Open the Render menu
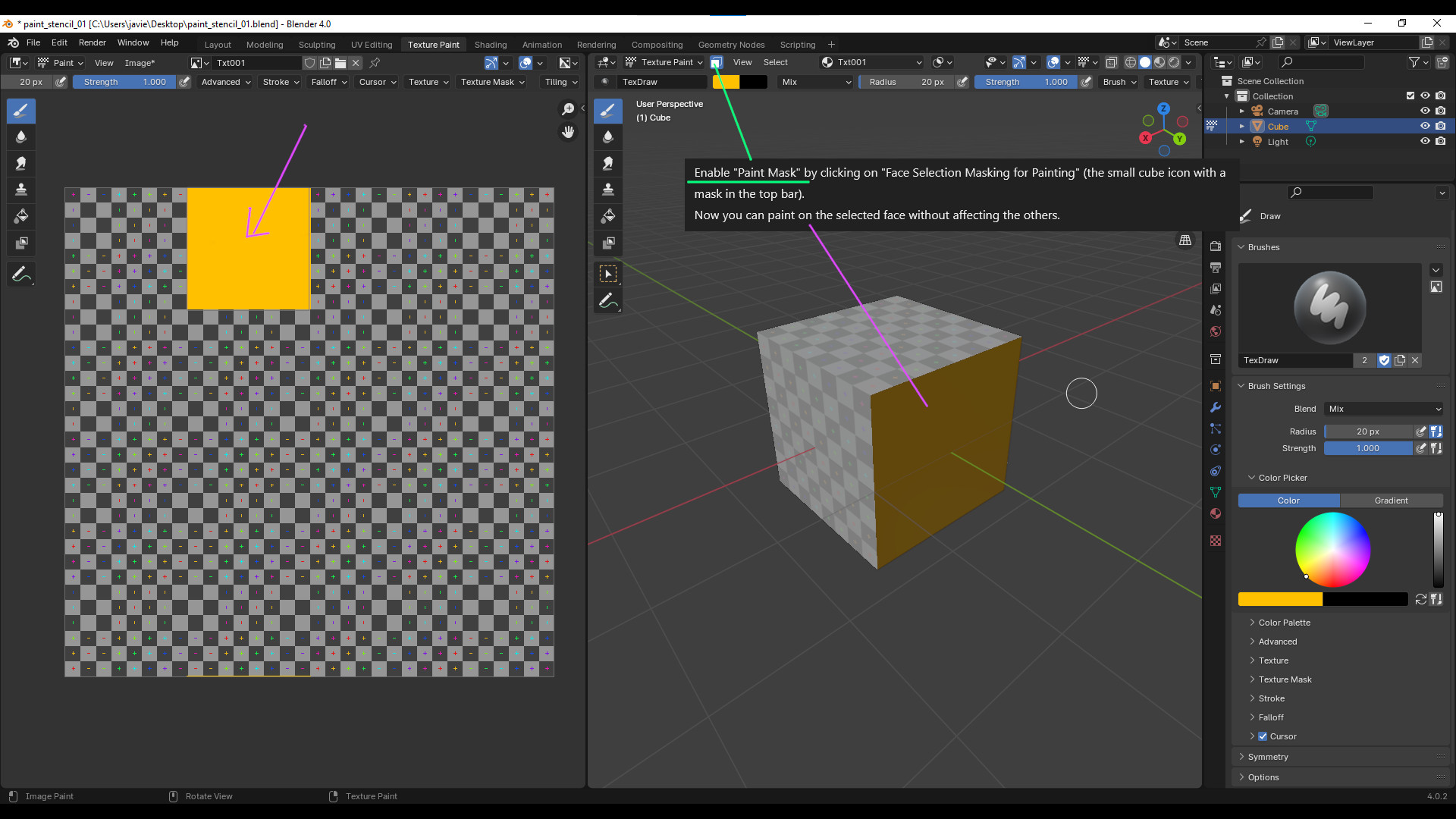Image resolution: width=1456 pixels, height=819 pixels. coord(93,42)
